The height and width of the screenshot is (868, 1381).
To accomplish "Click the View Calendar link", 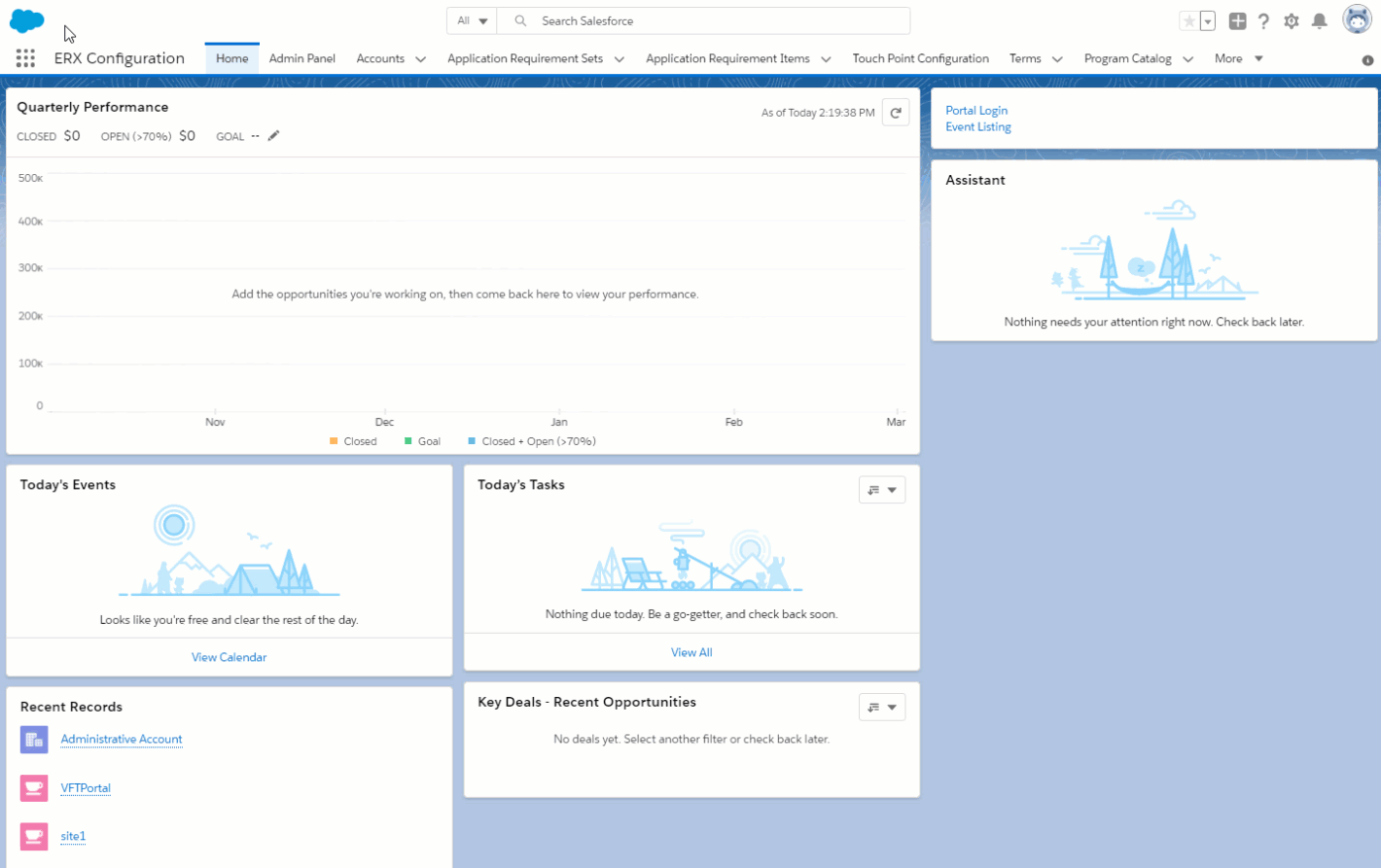I will (x=229, y=657).
